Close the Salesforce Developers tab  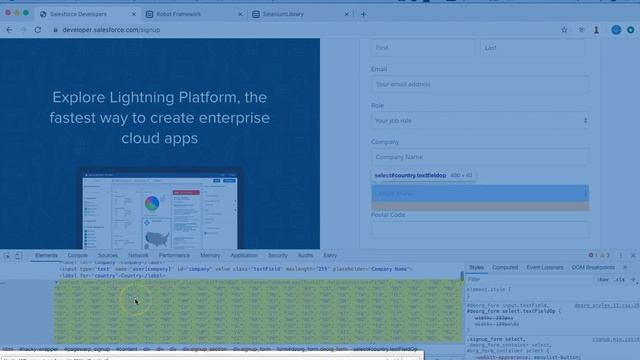coord(133,14)
